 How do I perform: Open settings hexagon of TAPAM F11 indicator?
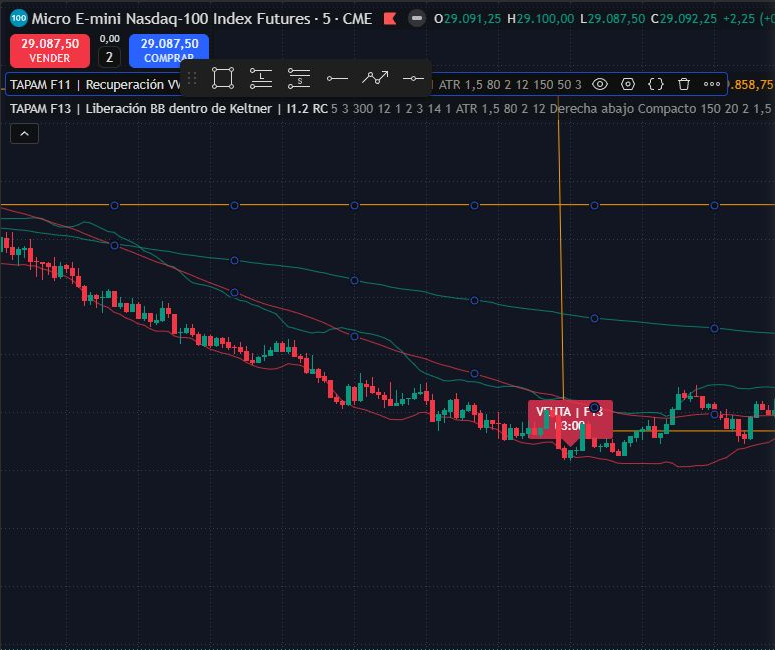tap(628, 85)
